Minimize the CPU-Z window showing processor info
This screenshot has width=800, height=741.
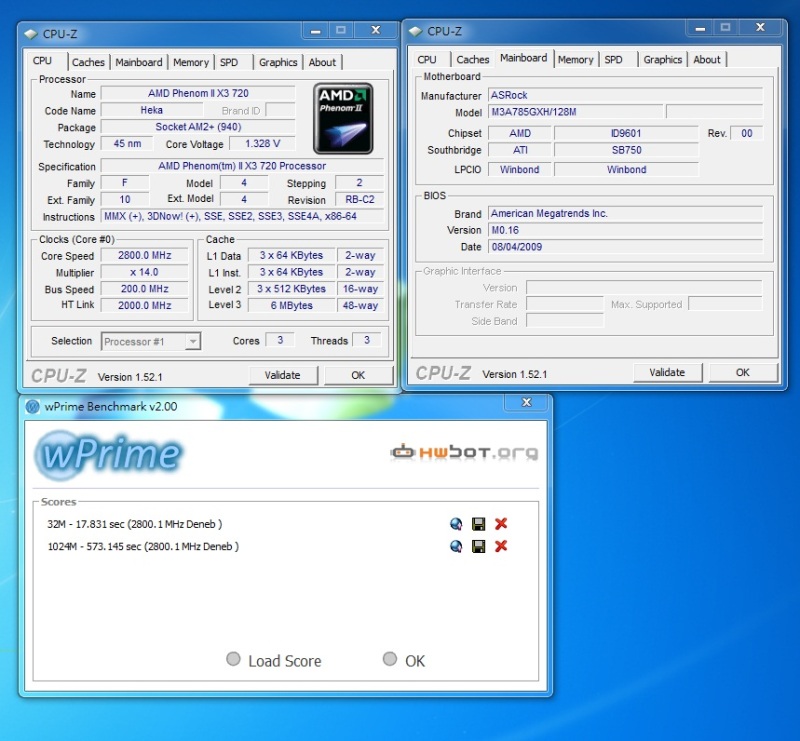pos(316,31)
